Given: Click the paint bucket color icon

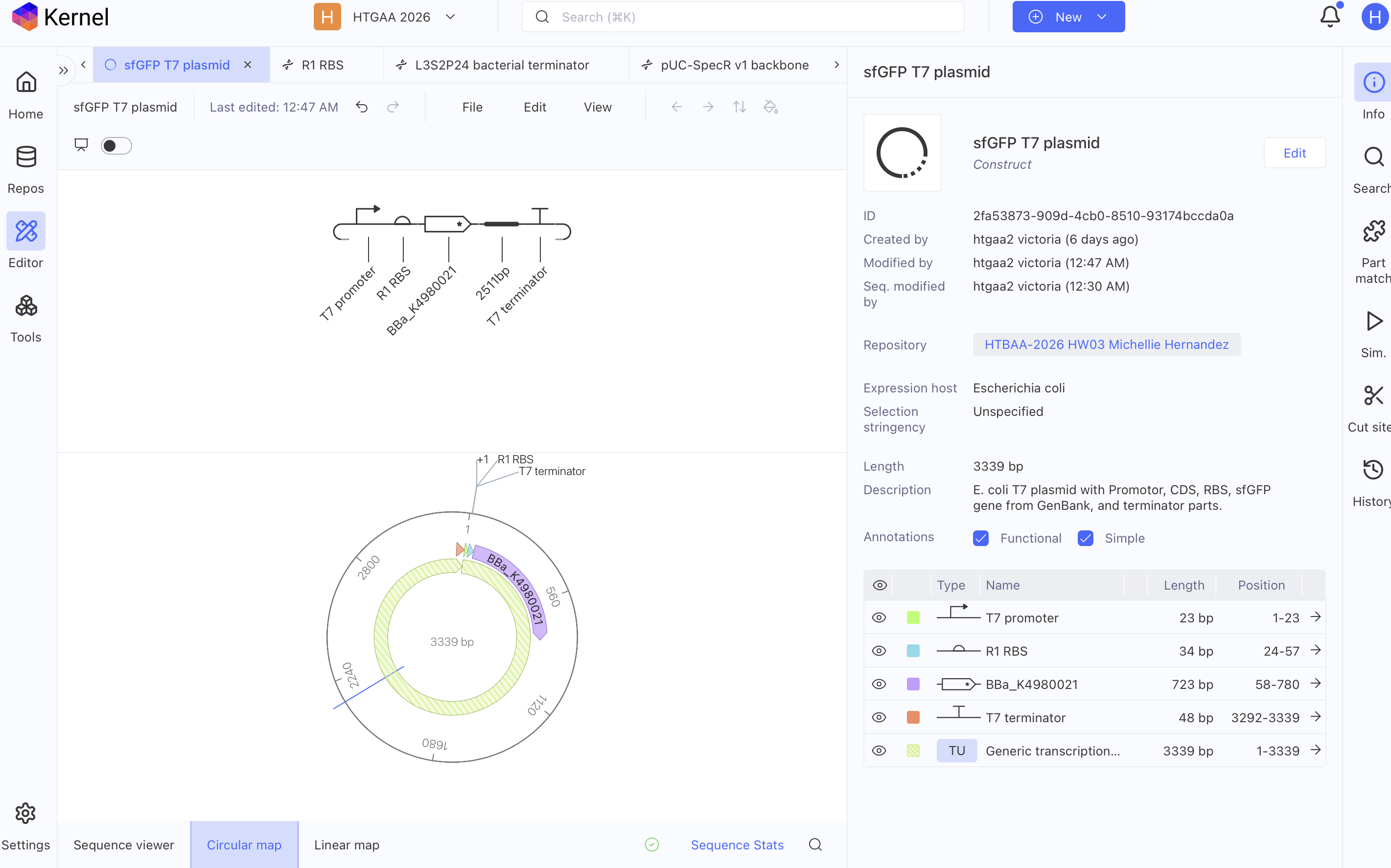Looking at the screenshot, I should coord(770,107).
